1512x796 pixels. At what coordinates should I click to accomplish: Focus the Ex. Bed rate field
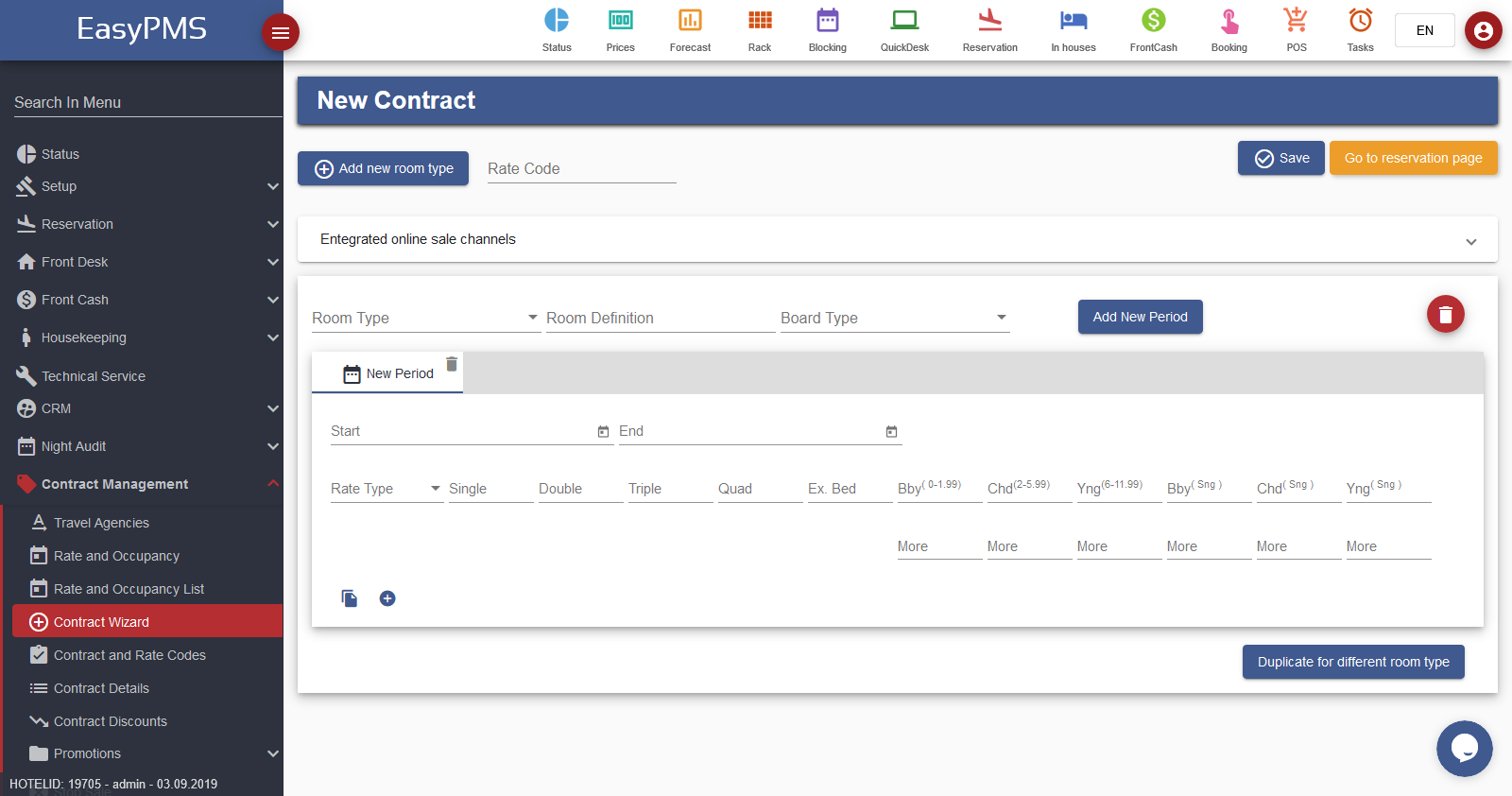[x=850, y=488]
